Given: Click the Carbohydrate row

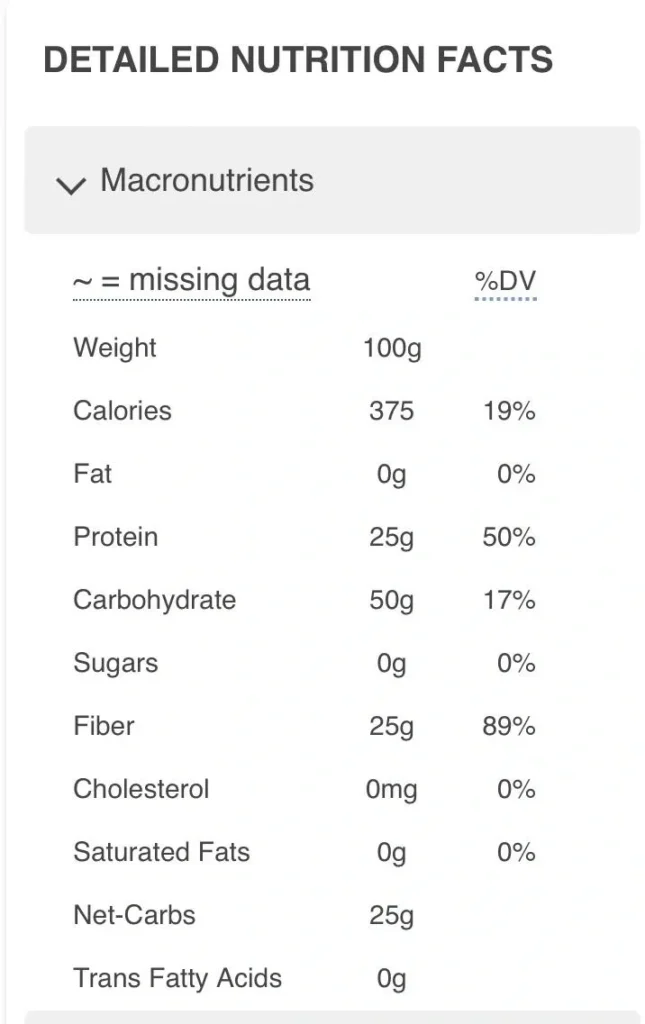Looking at the screenshot, I should pos(154,600).
